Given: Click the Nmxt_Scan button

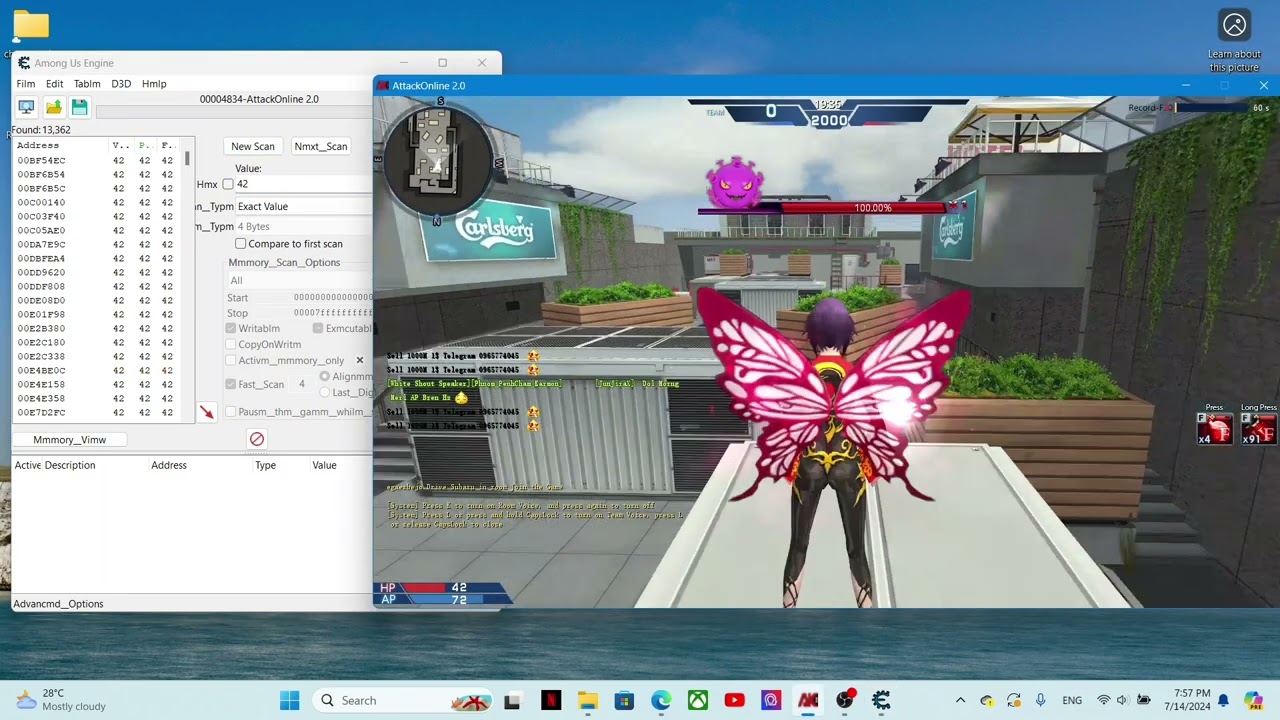Looking at the screenshot, I should pyautogui.click(x=321, y=146).
